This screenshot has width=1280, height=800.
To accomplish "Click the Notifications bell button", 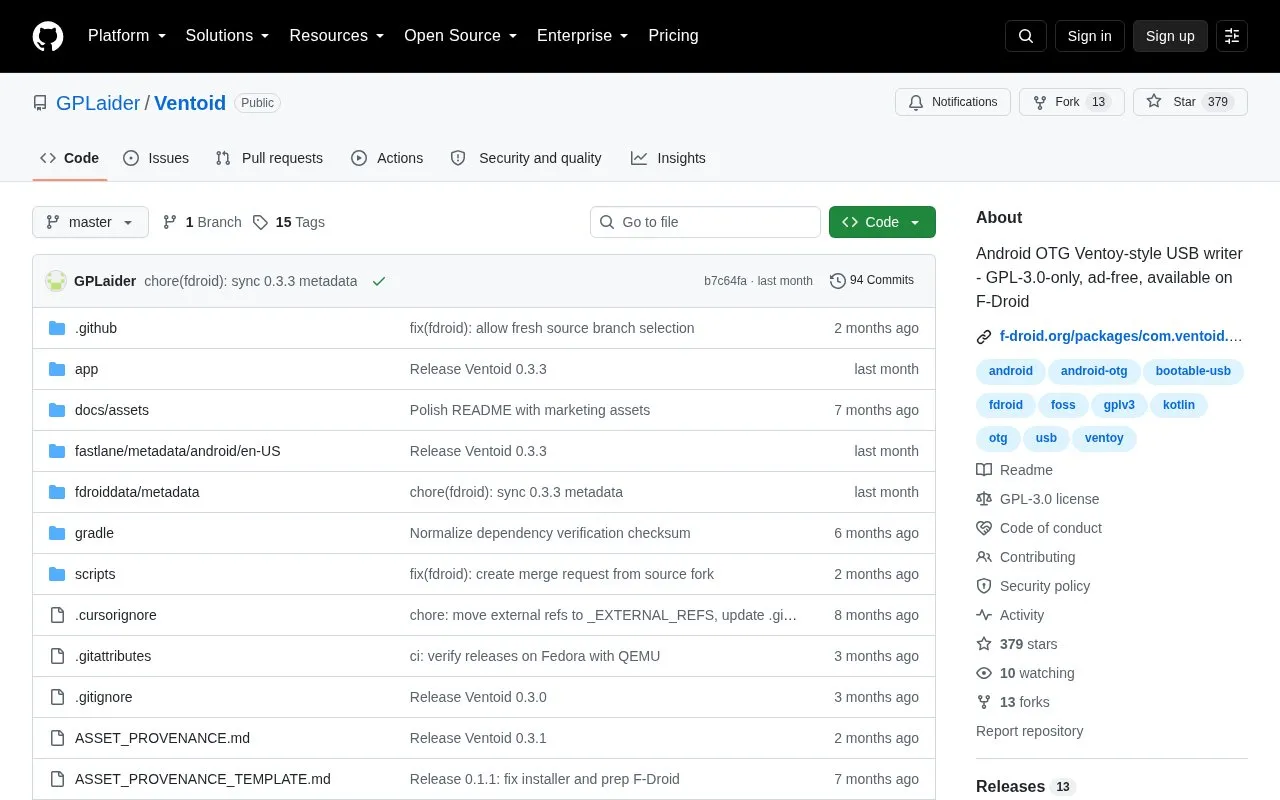I will pos(953,102).
